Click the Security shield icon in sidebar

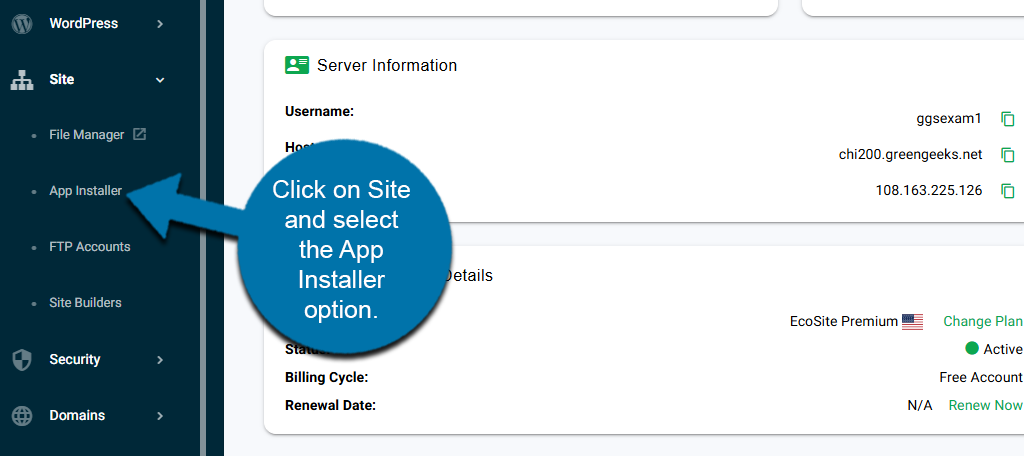click(22, 360)
